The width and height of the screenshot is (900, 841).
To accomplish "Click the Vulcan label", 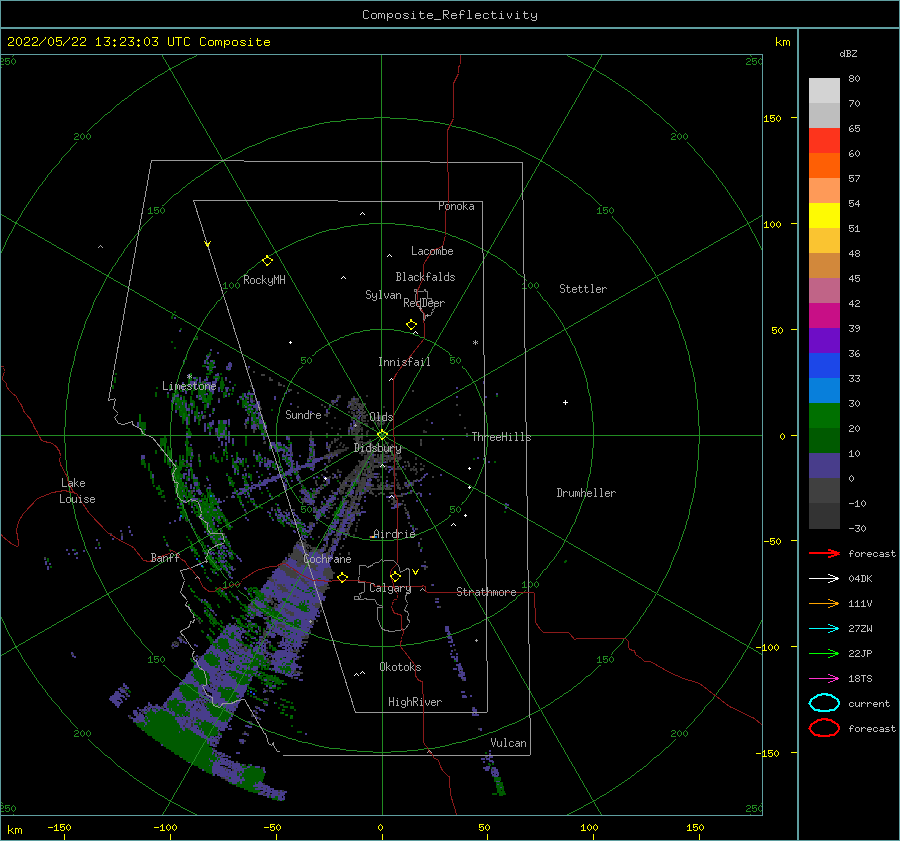I will [509, 743].
